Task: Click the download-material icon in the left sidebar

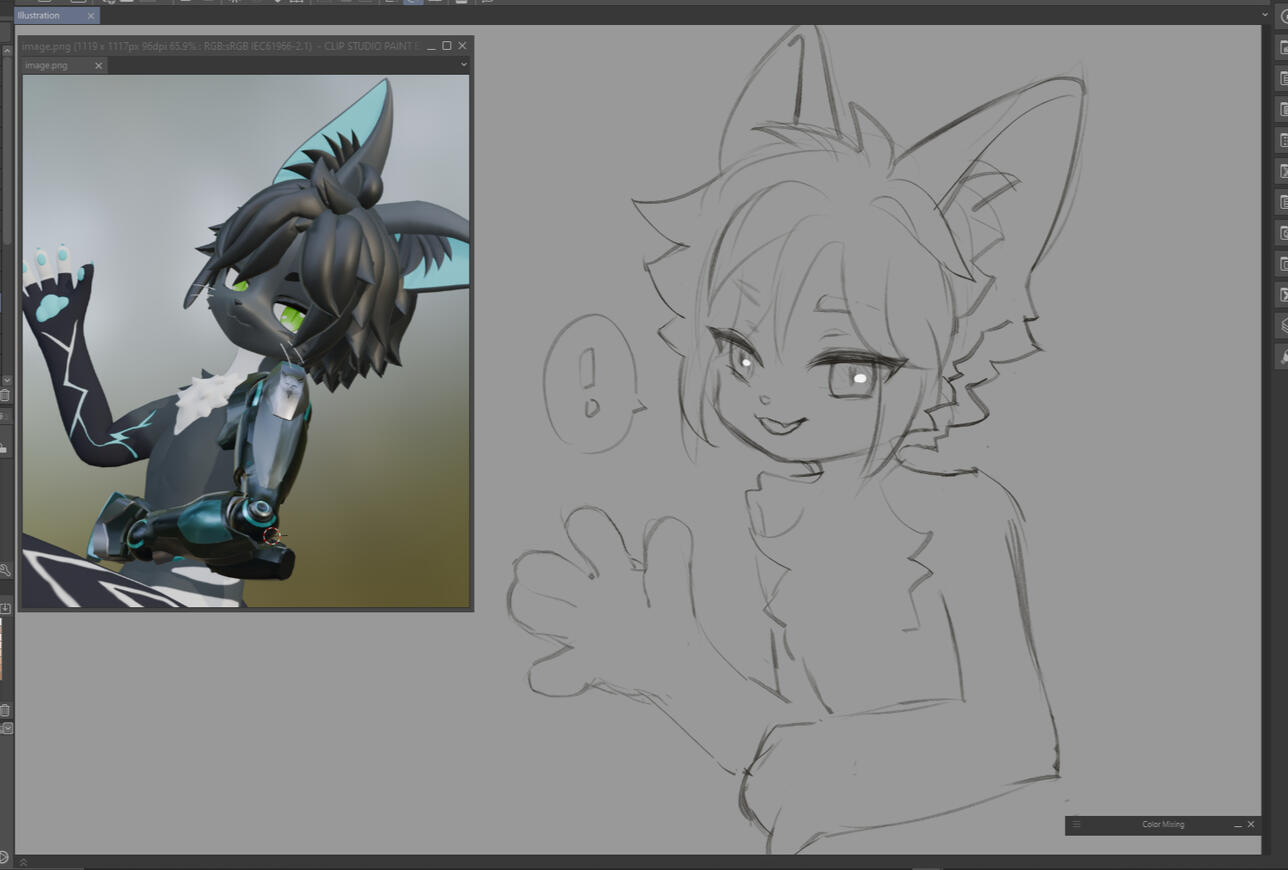Action: point(5,606)
